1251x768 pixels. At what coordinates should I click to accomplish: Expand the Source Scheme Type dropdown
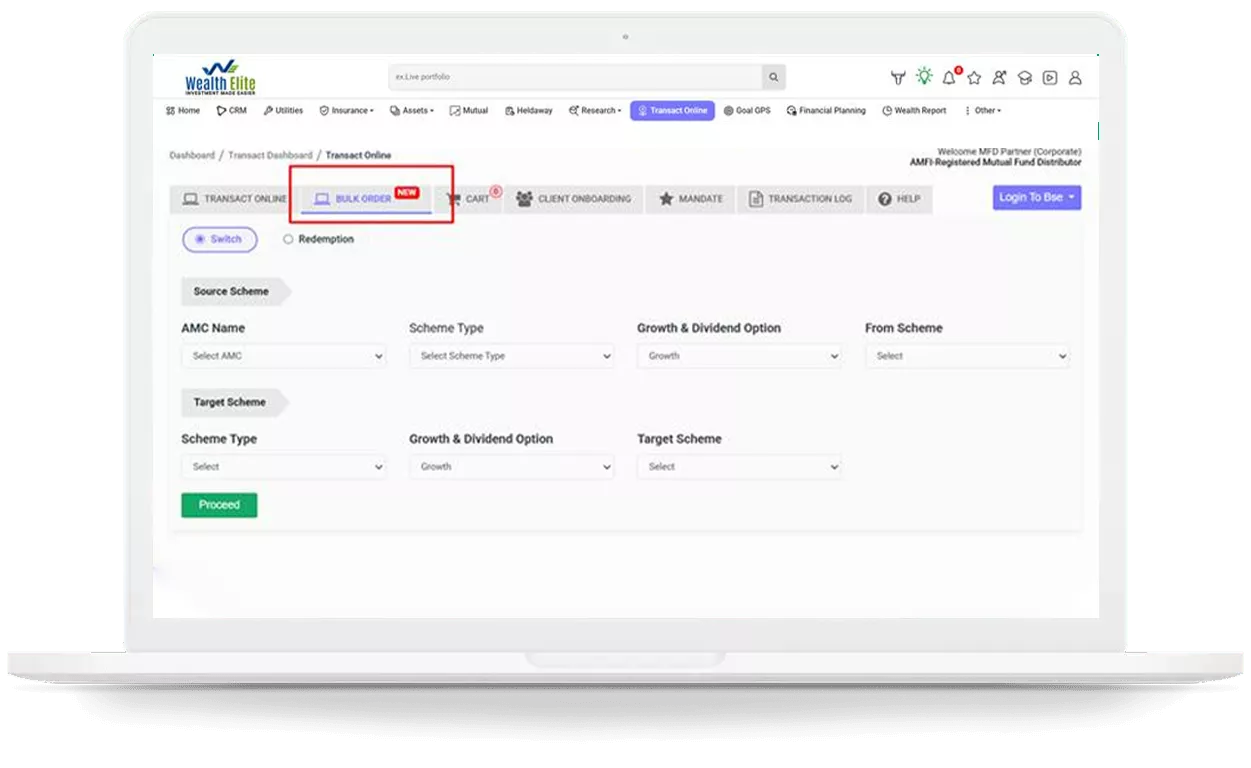point(512,356)
